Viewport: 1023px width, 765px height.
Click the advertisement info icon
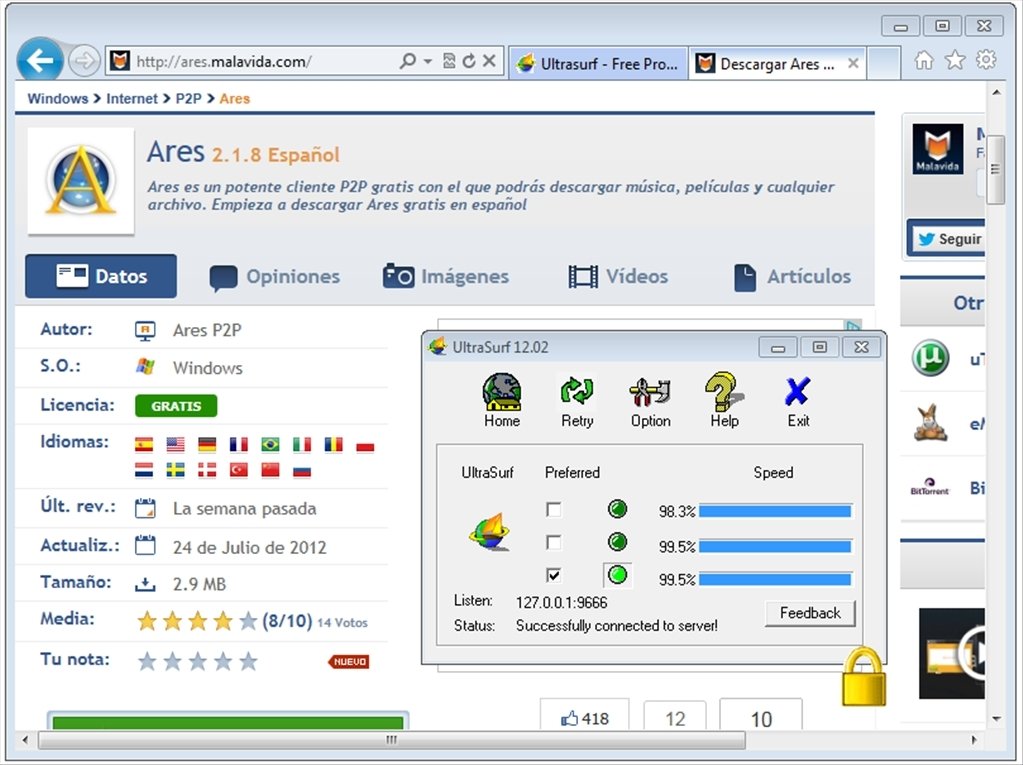click(x=853, y=325)
